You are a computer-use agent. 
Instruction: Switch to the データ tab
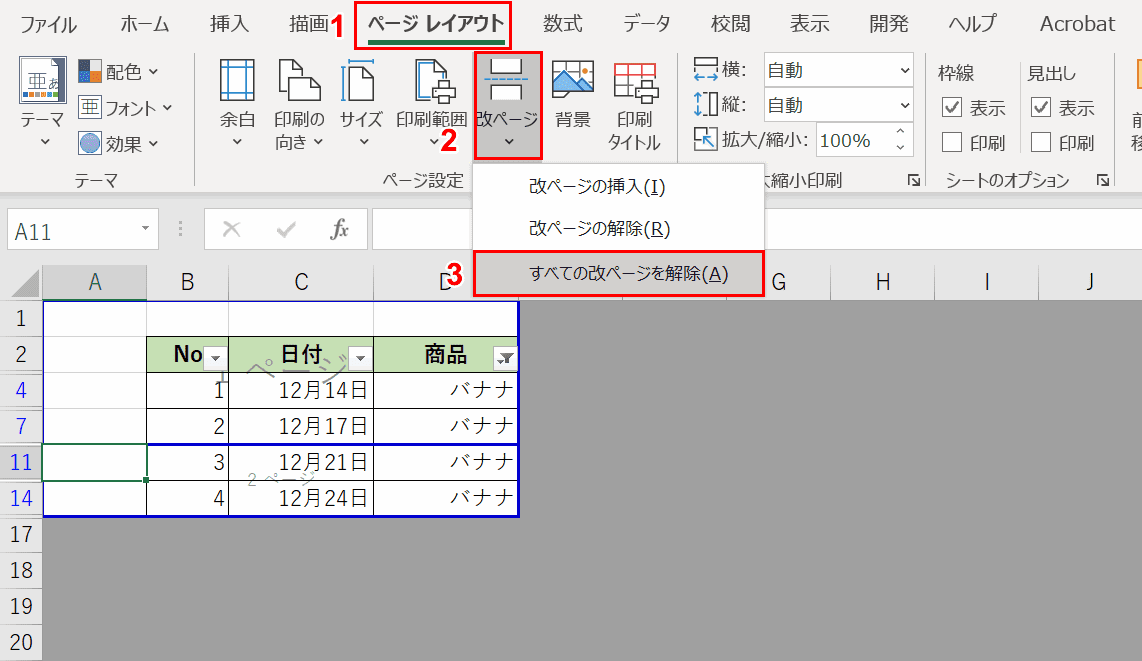647,24
